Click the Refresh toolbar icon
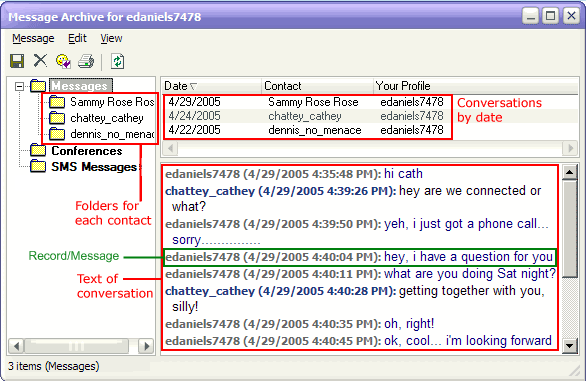 (118, 61)
